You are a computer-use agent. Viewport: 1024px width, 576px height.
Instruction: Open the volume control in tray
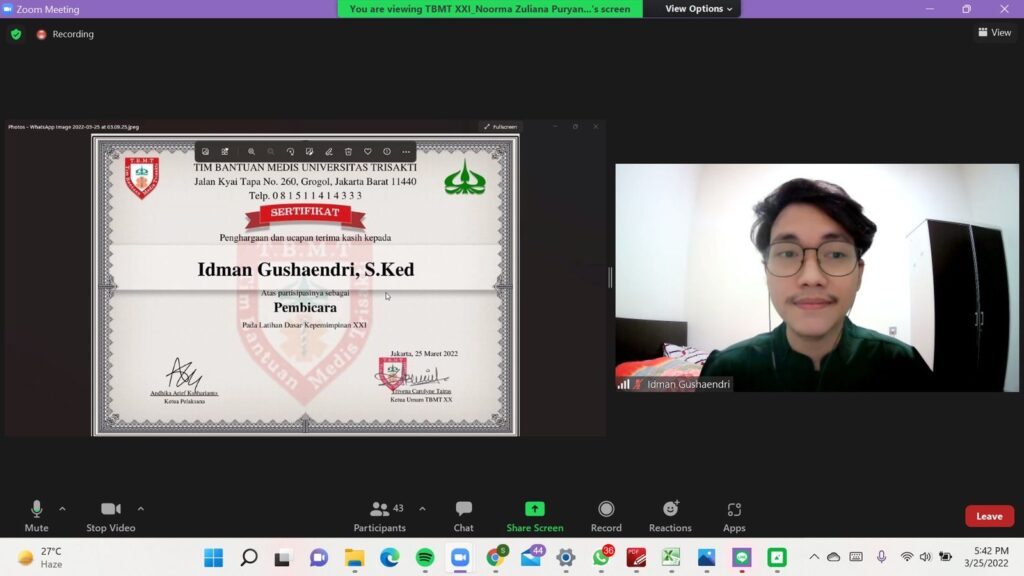[925, 557]
